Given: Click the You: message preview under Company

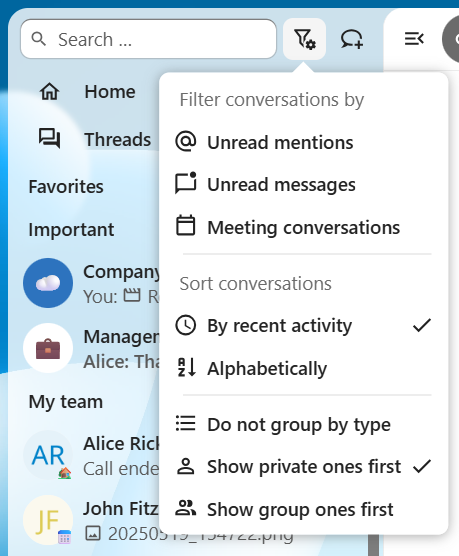Looking at the screenshot, I should 121,297.
